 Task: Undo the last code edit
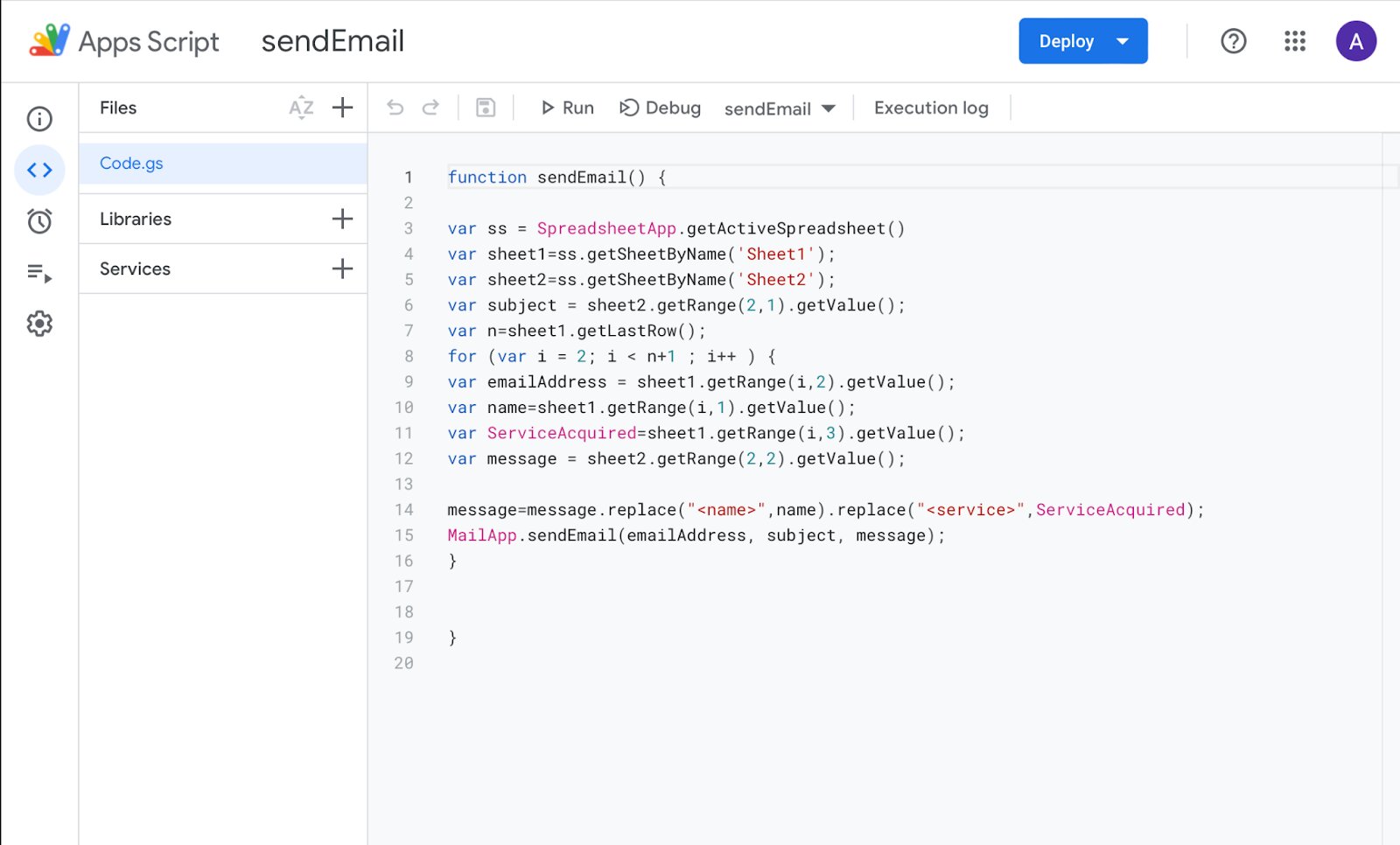pos(395,107)
